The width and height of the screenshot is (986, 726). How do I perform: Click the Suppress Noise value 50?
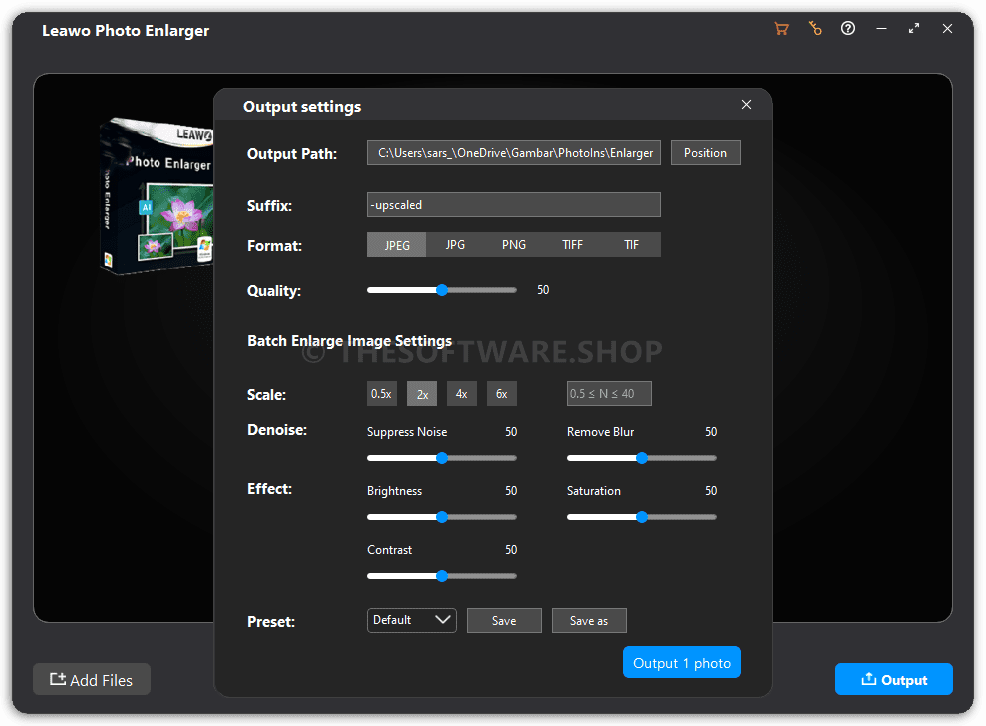click(511, 432)
